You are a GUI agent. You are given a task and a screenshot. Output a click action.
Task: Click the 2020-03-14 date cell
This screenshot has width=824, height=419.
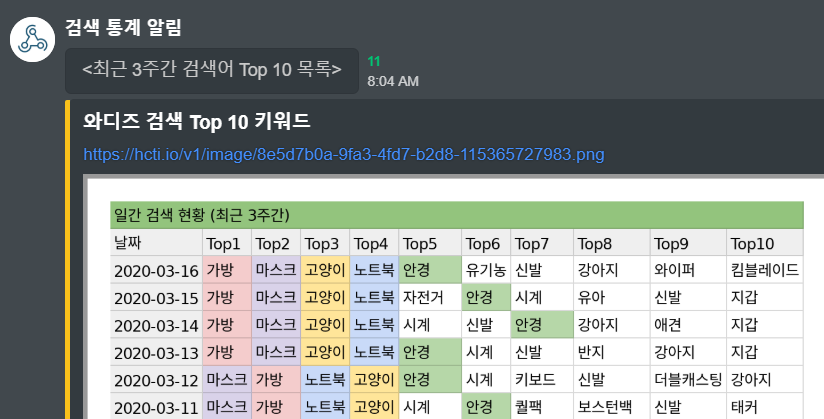click(156, 325)
